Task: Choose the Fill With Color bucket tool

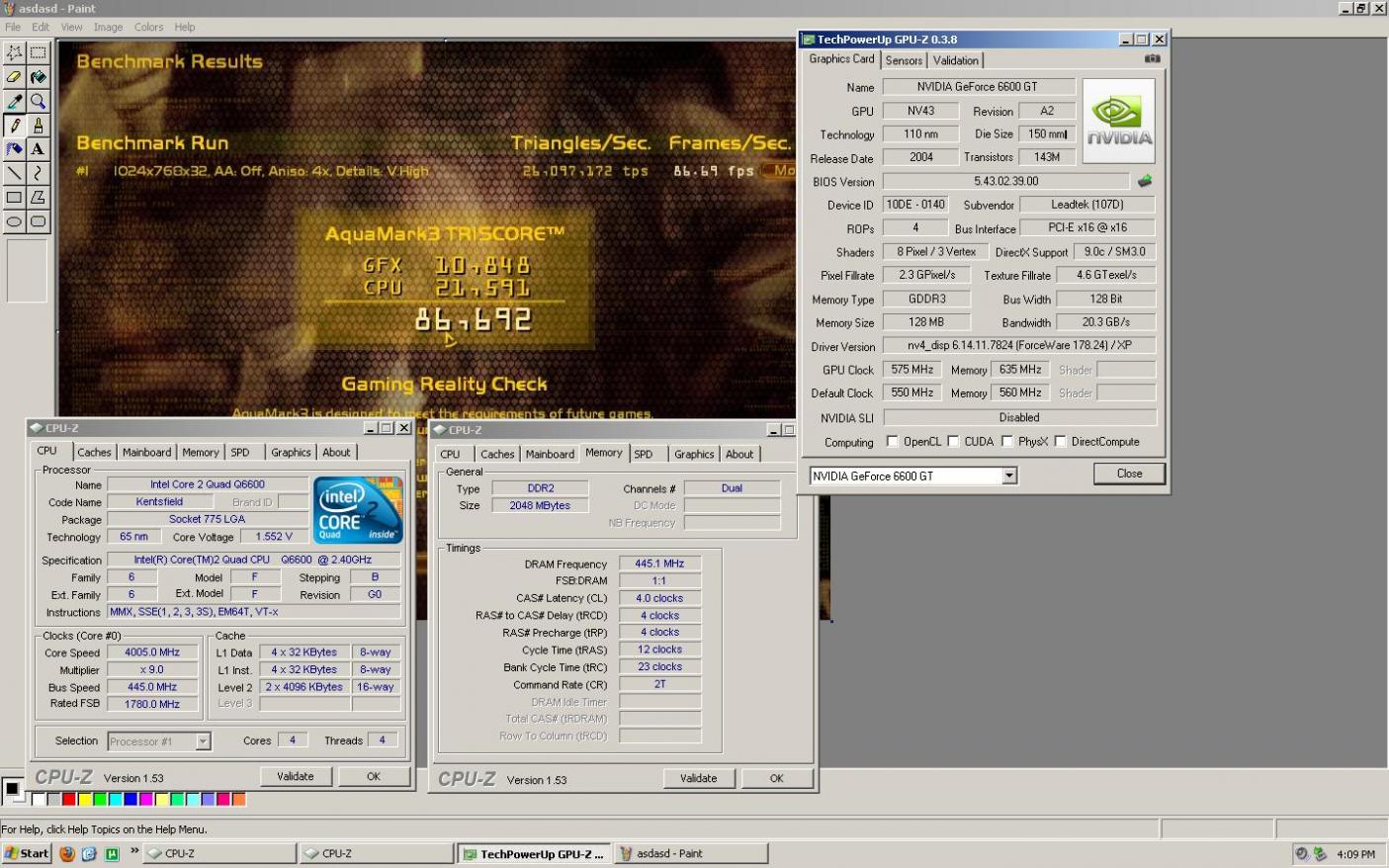Action: pos(38,77)
